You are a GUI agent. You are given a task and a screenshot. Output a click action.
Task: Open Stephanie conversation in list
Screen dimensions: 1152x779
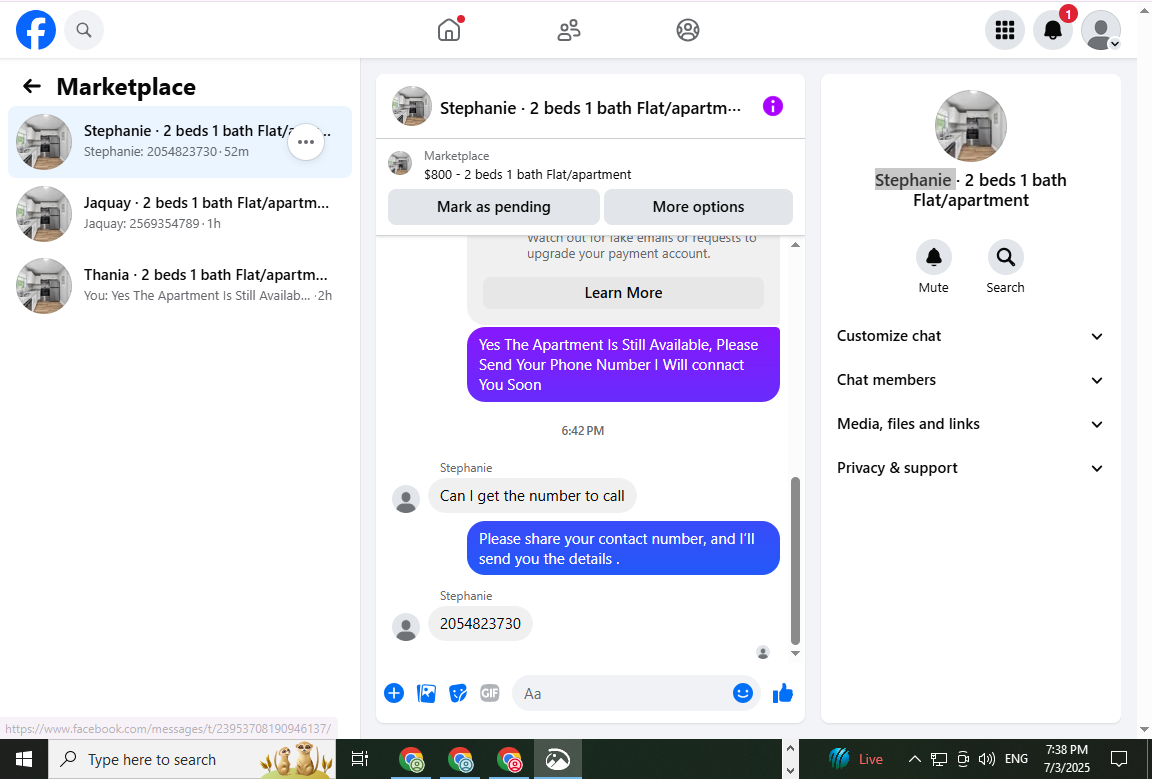[x=180, y=142]
